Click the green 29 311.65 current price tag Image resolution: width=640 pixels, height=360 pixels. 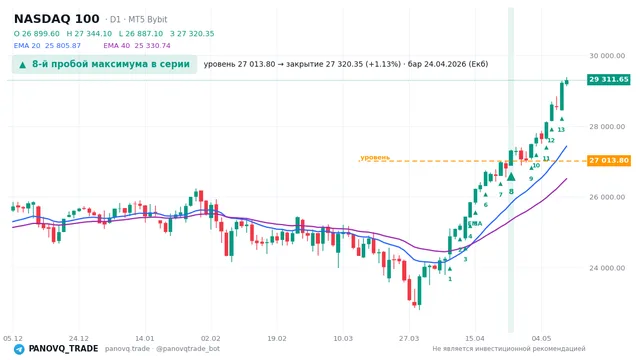(x=609, y=79)
